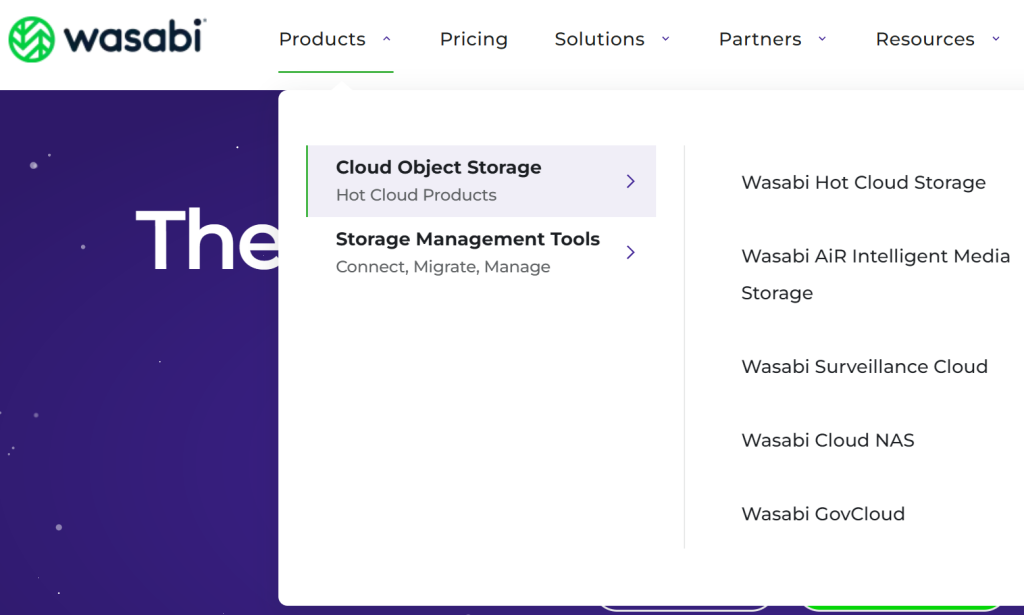Open Wasabi Surveillance Cloud link

click(x=864, y=366)
